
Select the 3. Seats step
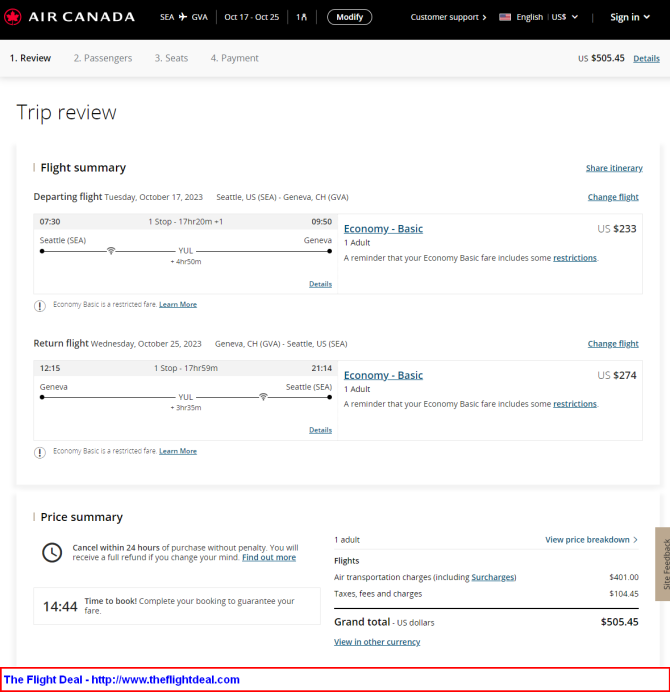171,58
